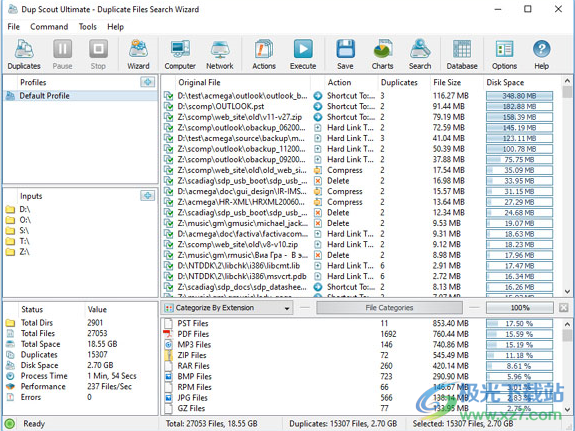Click the add button in Inputs header
Screen dimensions: 575x431
148,196
